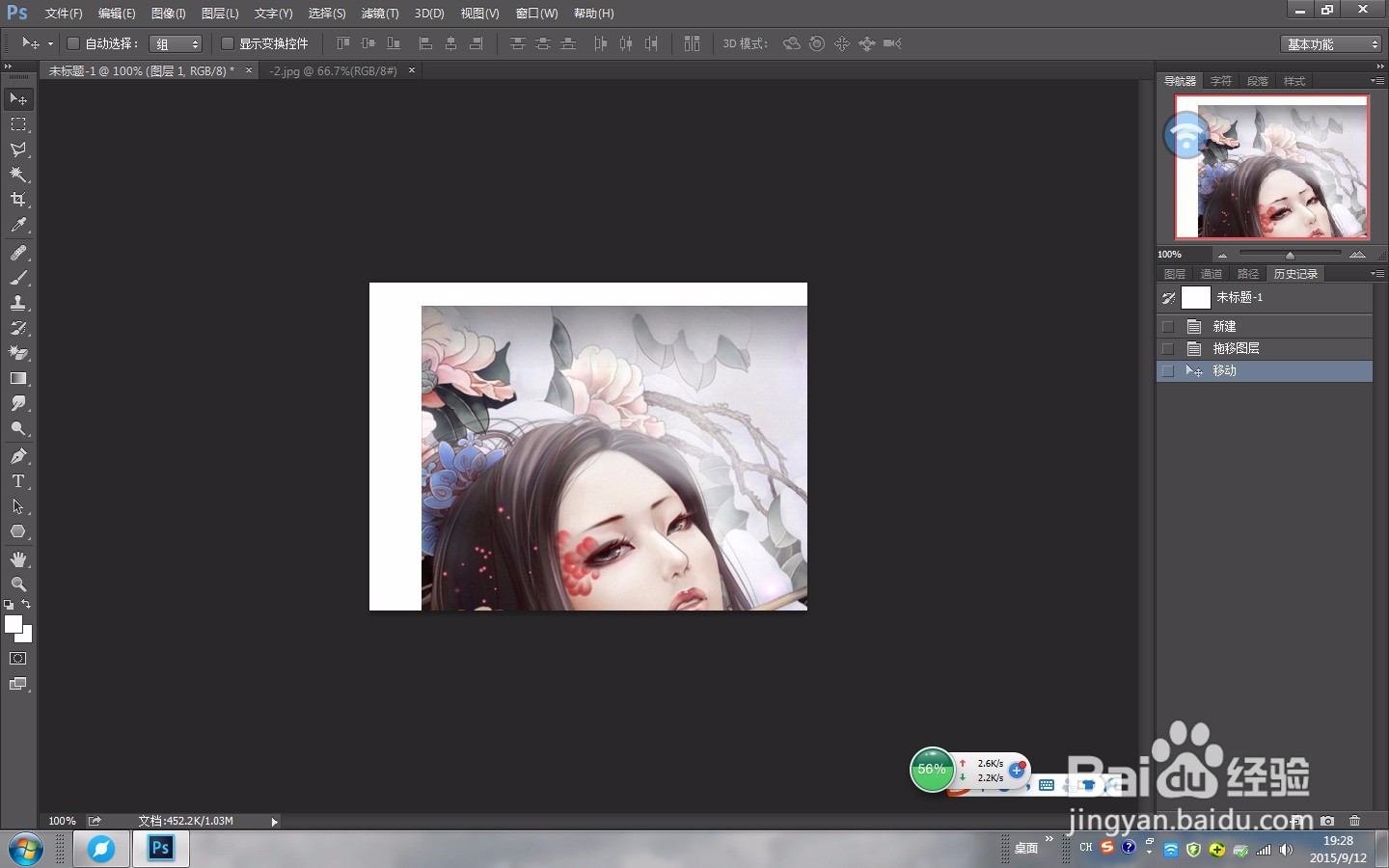
Task: Delete current history state trash icon
Action: click(x=1355, y=821)
